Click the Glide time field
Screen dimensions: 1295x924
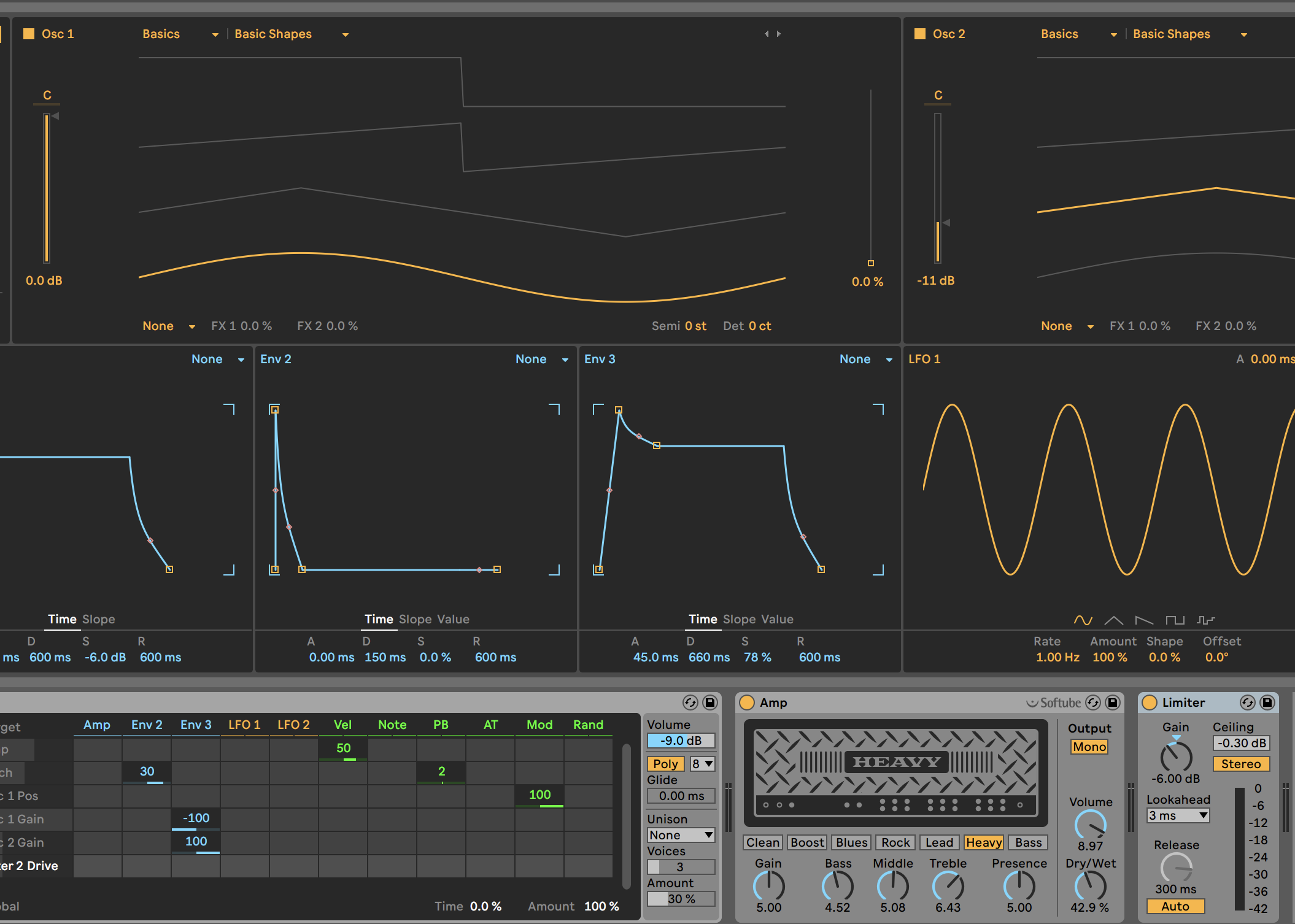pos(681,796)
